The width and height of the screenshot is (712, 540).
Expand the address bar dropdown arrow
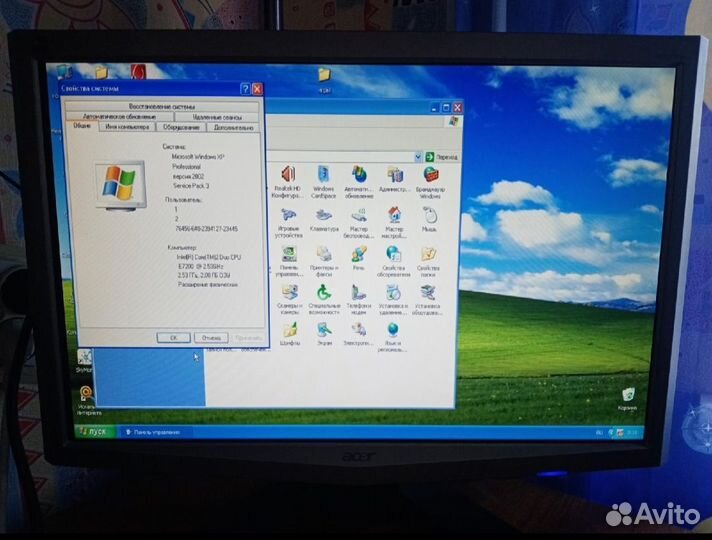(x=419, y=157)
